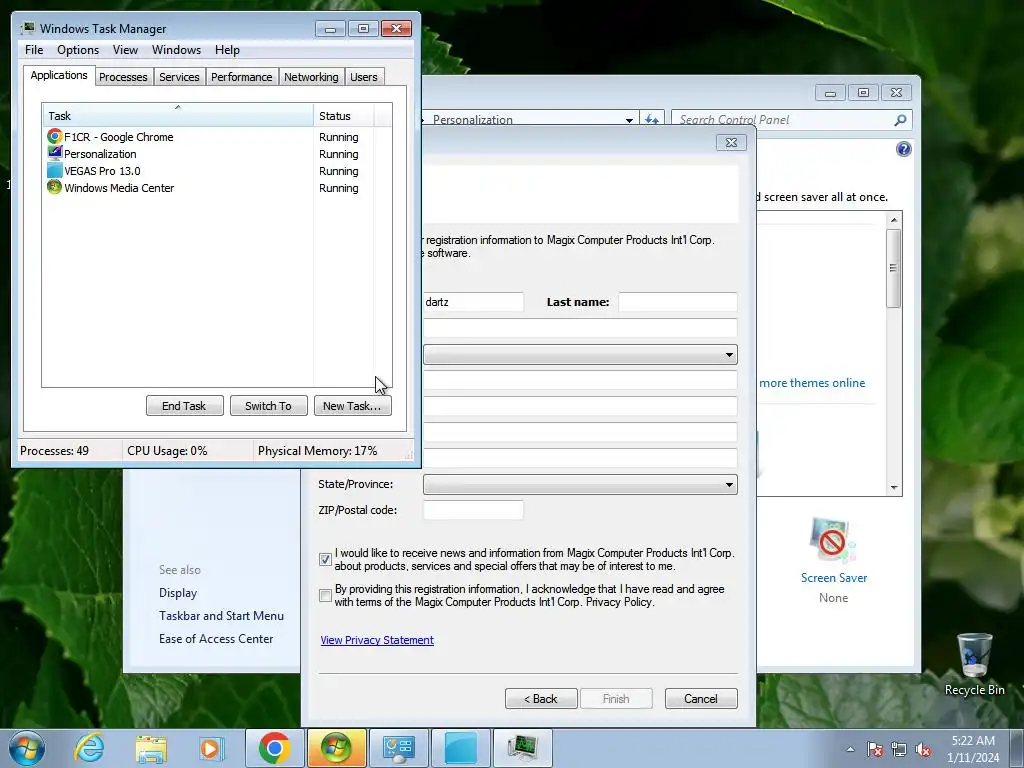Expand the Control Panel address bar dropdown
The image size is (1024, 768).
(629, 120)
